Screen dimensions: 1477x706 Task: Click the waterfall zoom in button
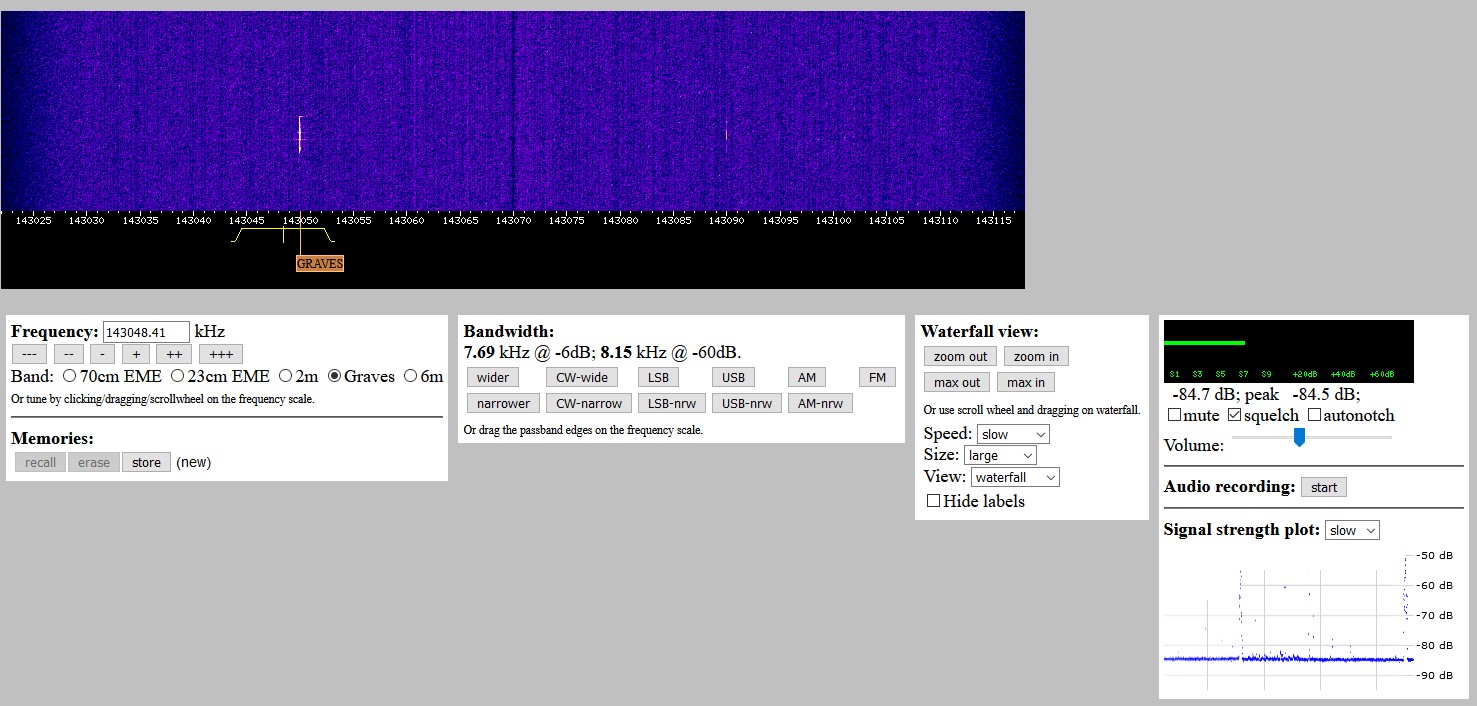tap(1036, 356)
